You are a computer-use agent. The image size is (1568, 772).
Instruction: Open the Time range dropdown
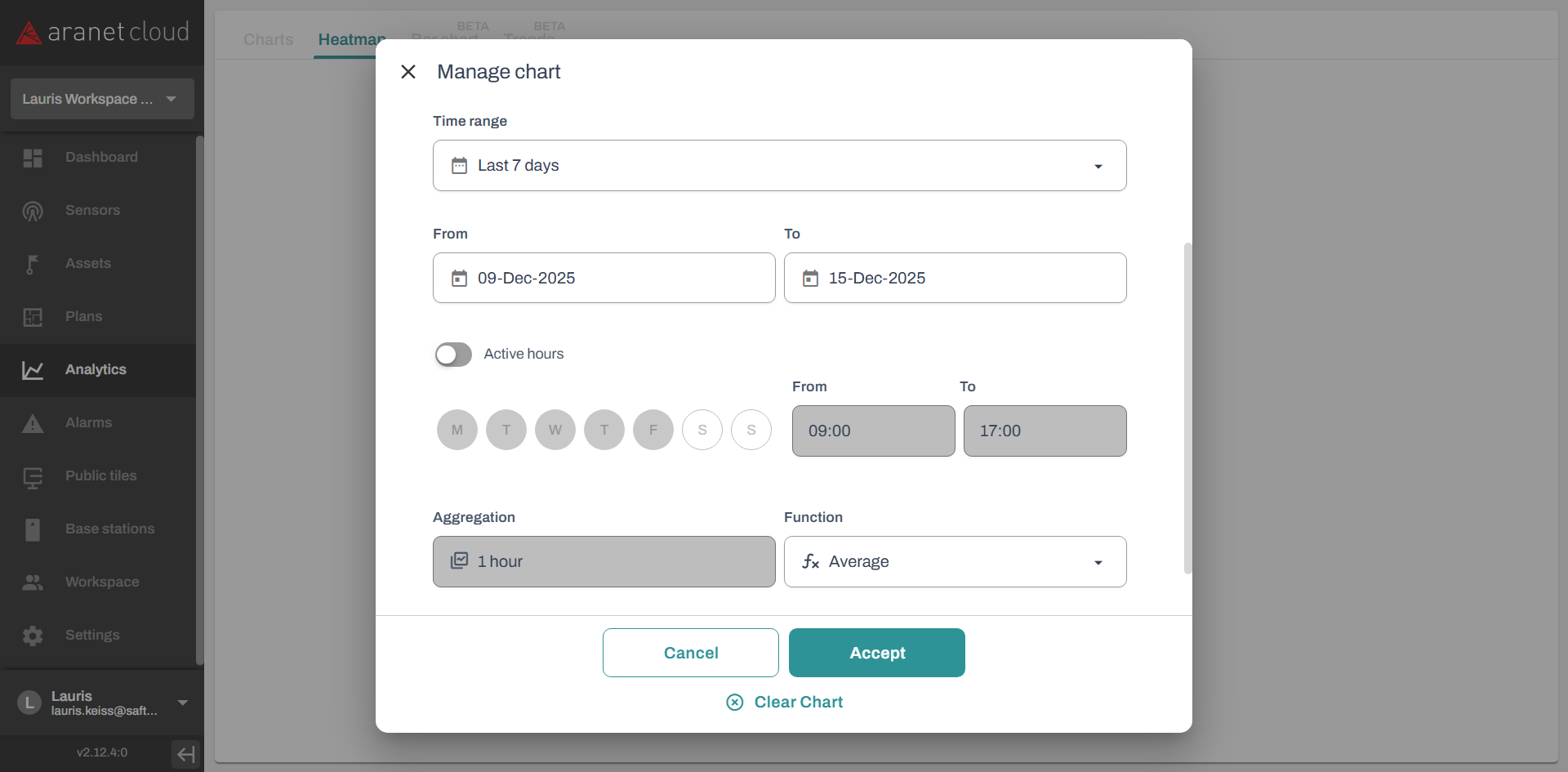[779, 166]
